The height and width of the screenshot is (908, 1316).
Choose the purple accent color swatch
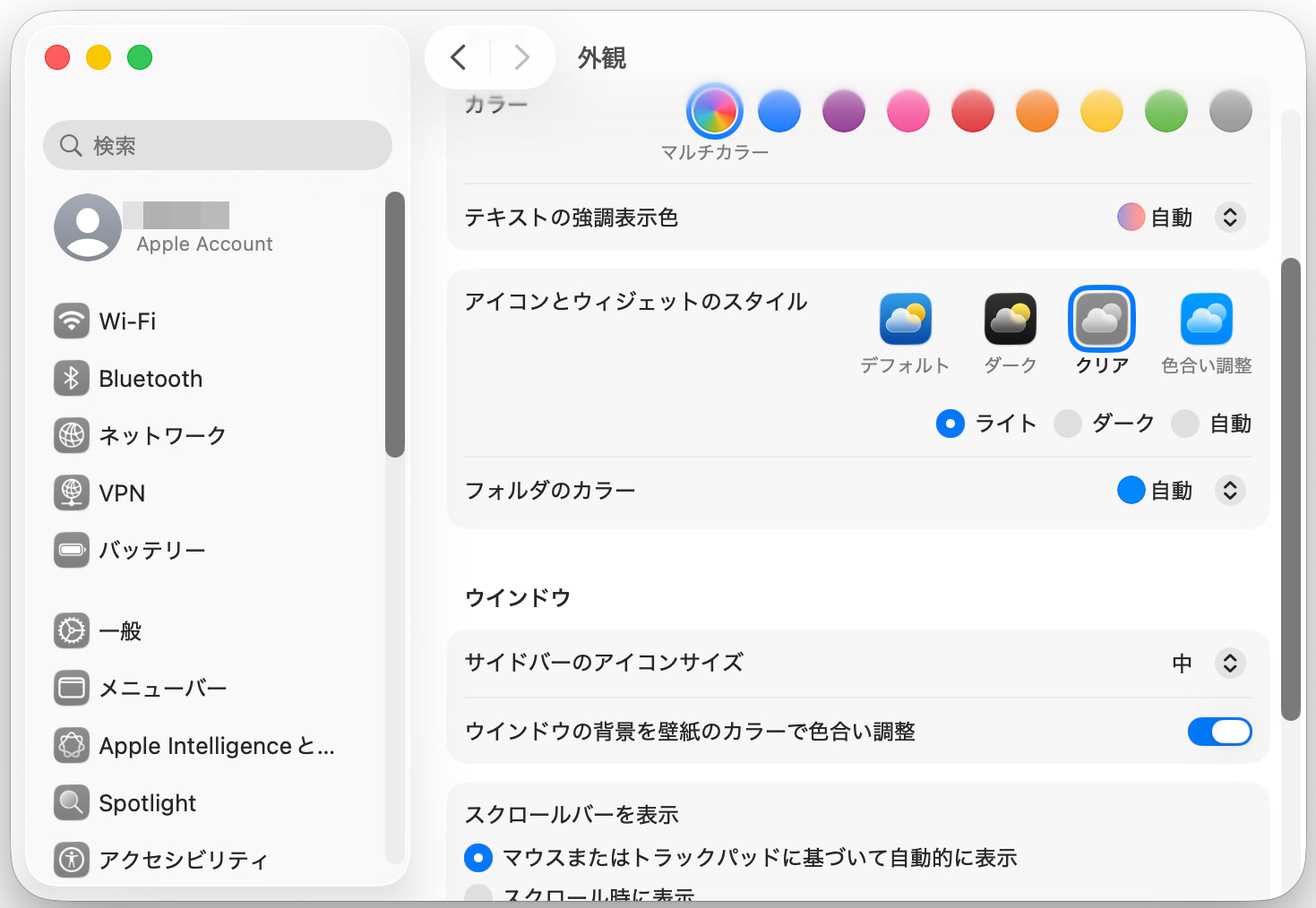click(844, 111)
